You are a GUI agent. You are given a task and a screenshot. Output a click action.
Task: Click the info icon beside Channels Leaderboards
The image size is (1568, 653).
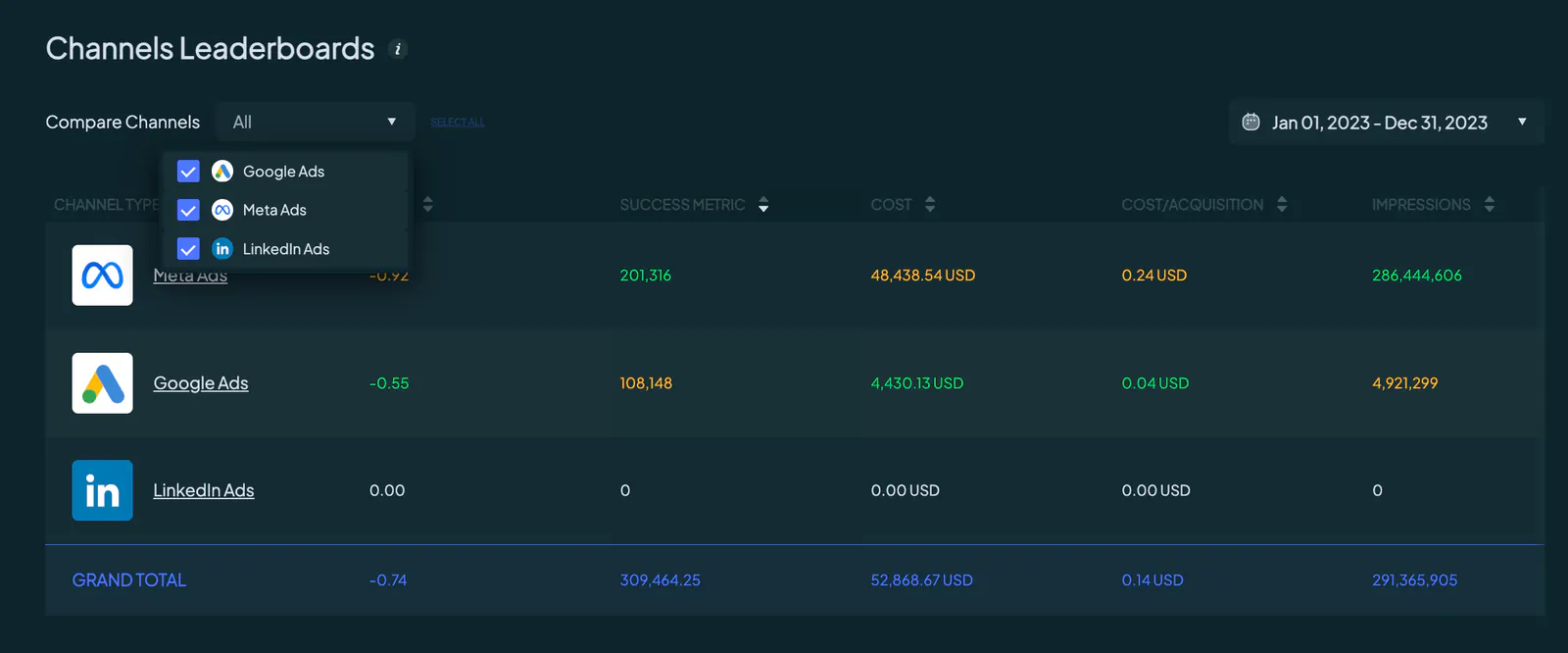[x=397, y=49]
